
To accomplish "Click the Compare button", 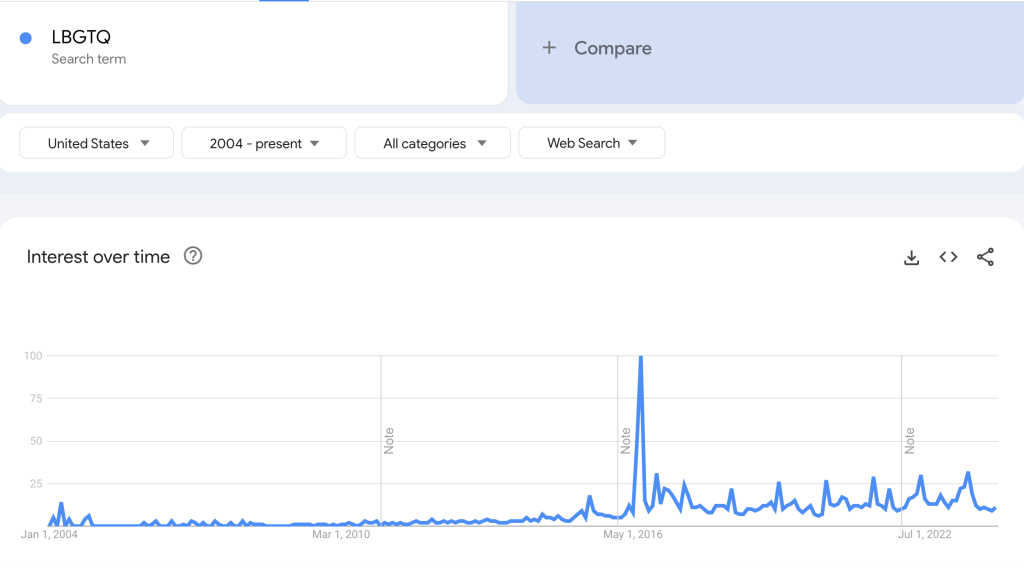I will point(612,48).
